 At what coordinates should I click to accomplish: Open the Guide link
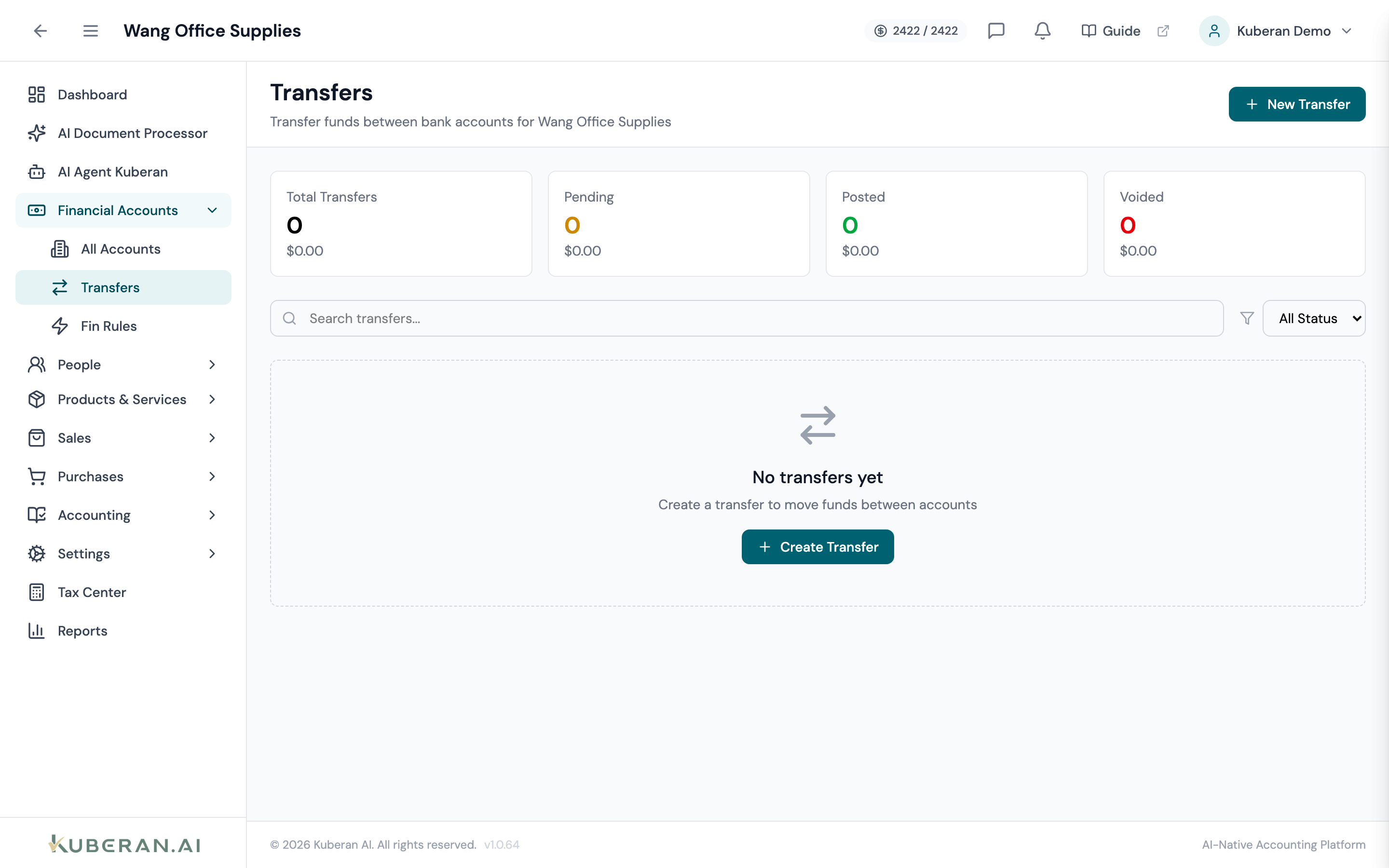(x=1111, y=31)
